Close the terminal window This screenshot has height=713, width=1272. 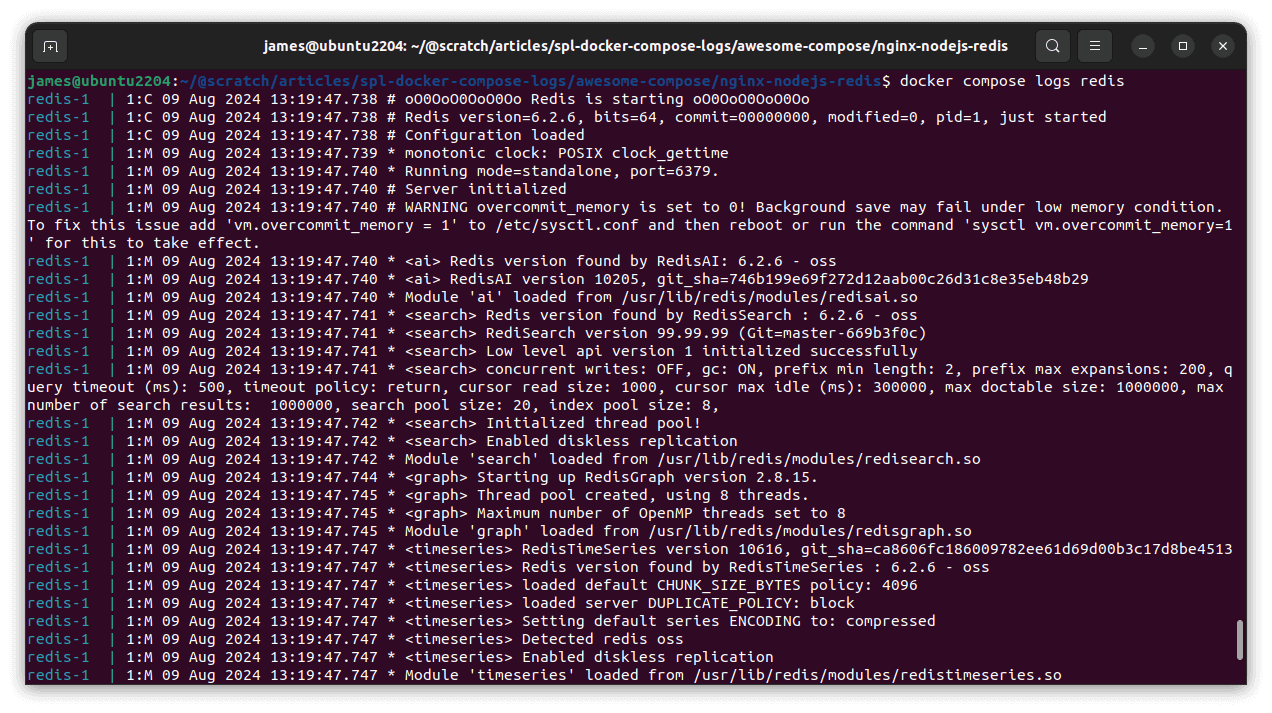tap(1223, 46)
